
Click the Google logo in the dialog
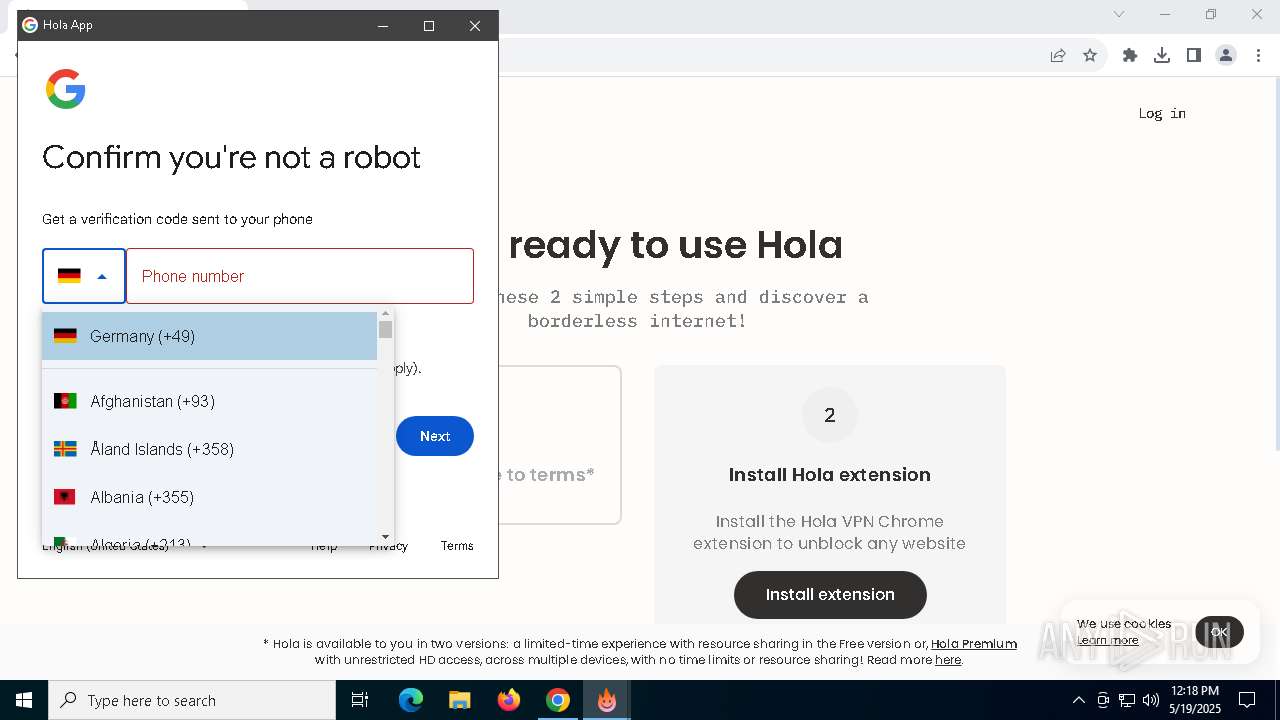point(66,89)
